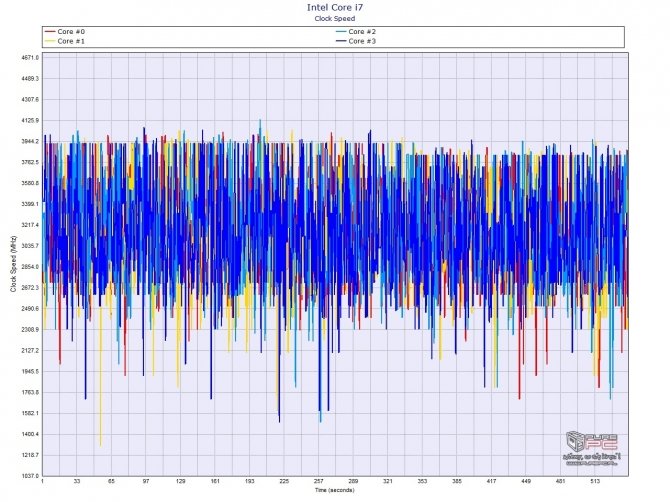Click the 4489.3 y-axis value
This screenshot has height=502, width=670.
click(x=30, y=79)
